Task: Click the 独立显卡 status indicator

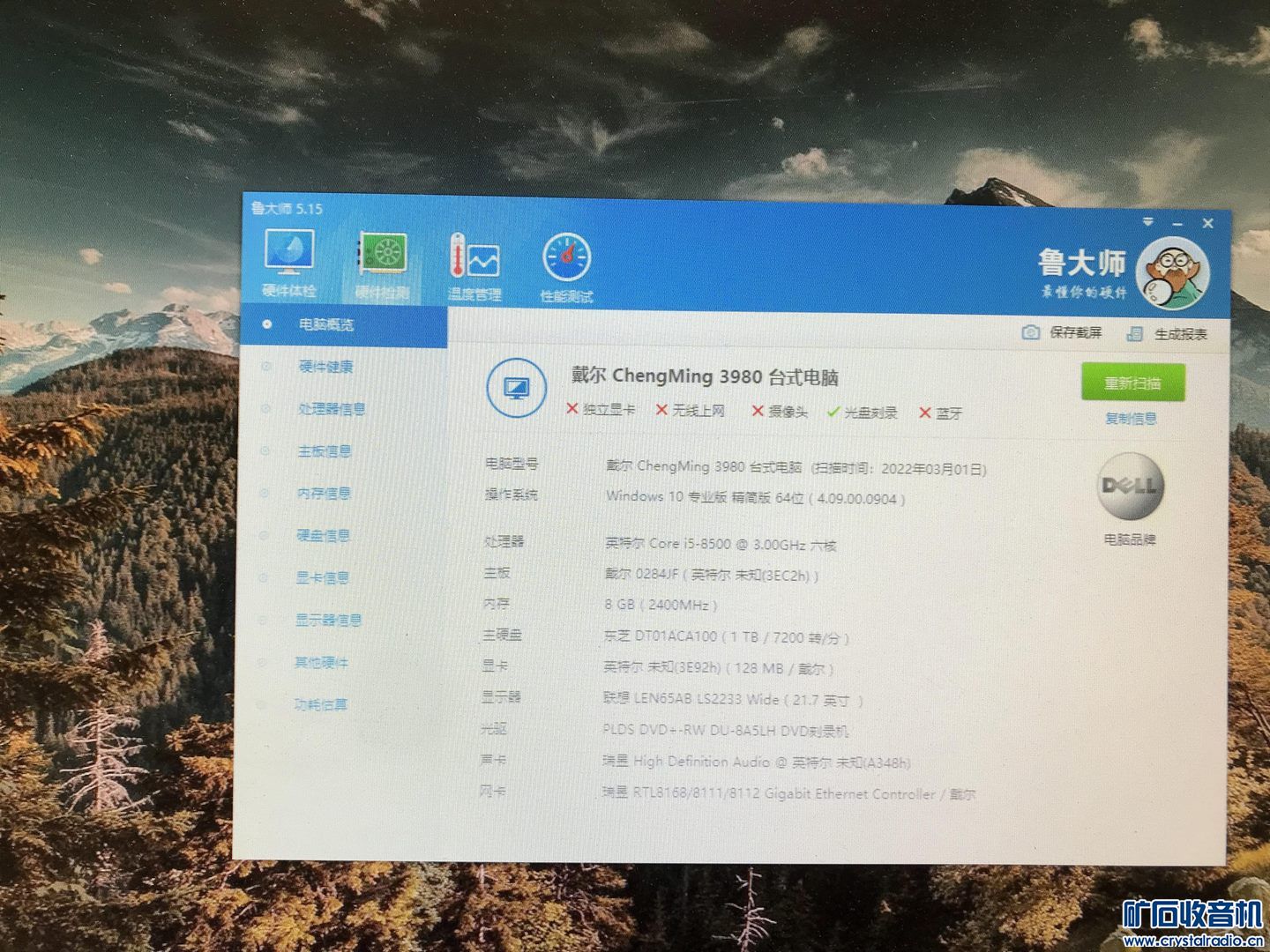Action: click(x=601, y=410)
